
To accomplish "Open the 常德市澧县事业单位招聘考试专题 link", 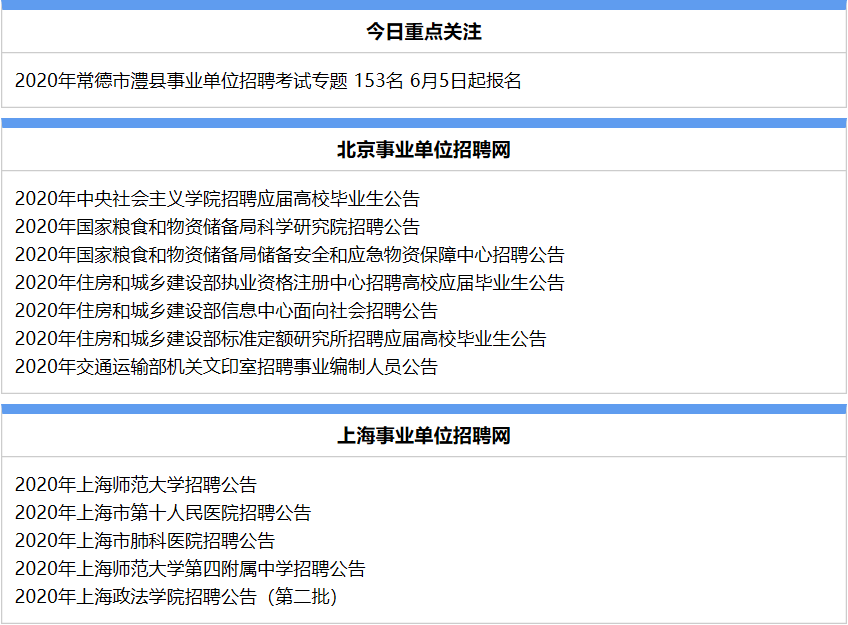I will pos(268,81).
